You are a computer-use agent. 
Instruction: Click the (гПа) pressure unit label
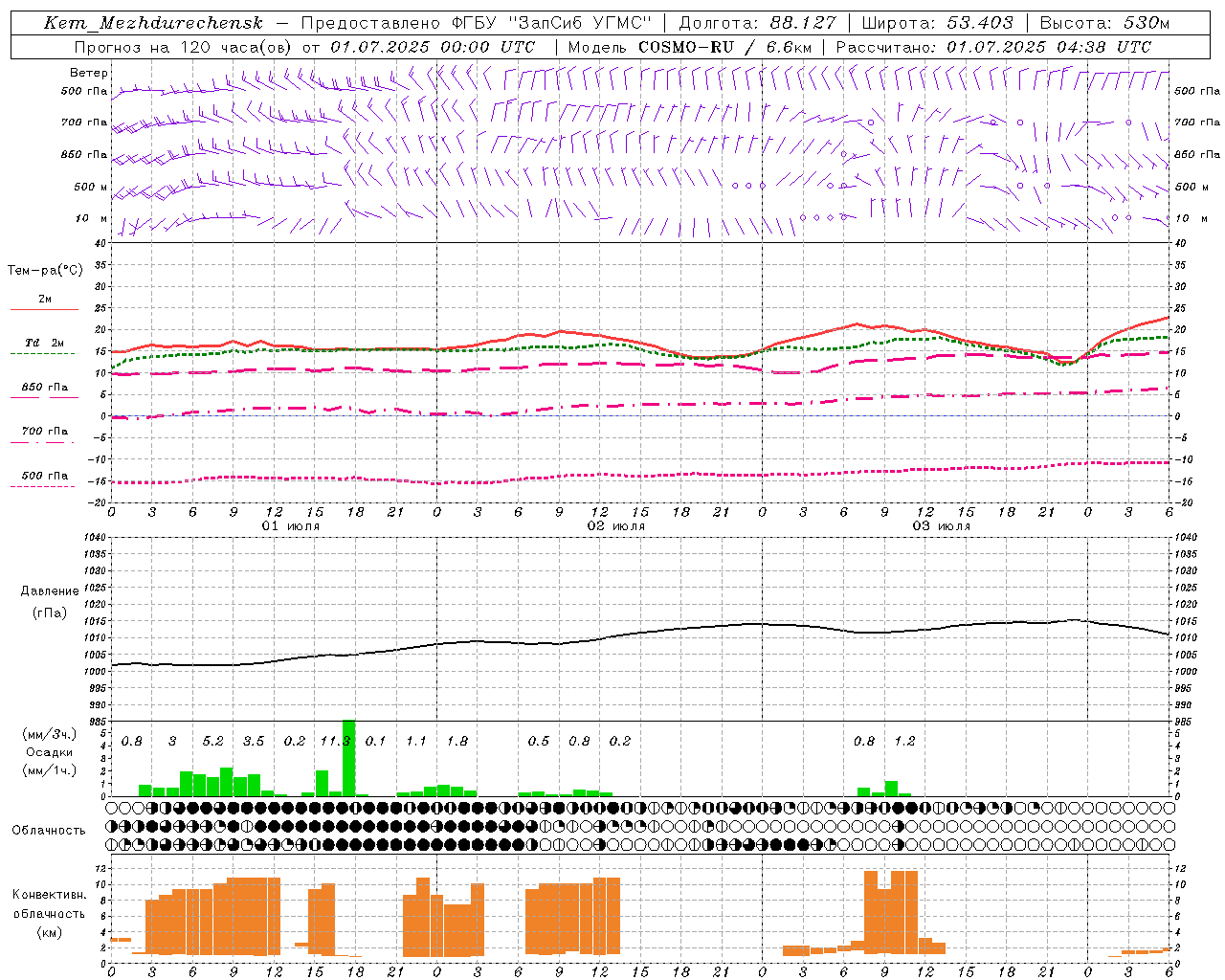(49, 613)
